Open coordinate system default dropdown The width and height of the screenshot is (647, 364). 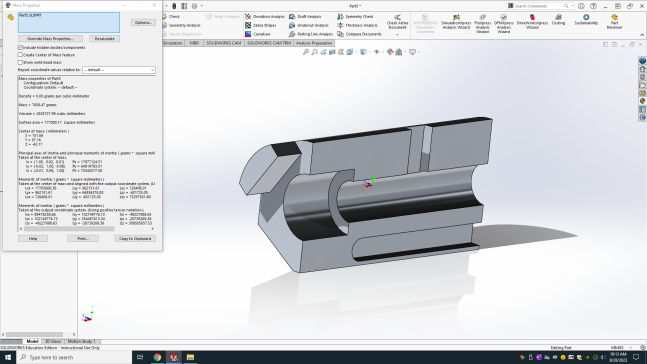[x=119, y=70]
